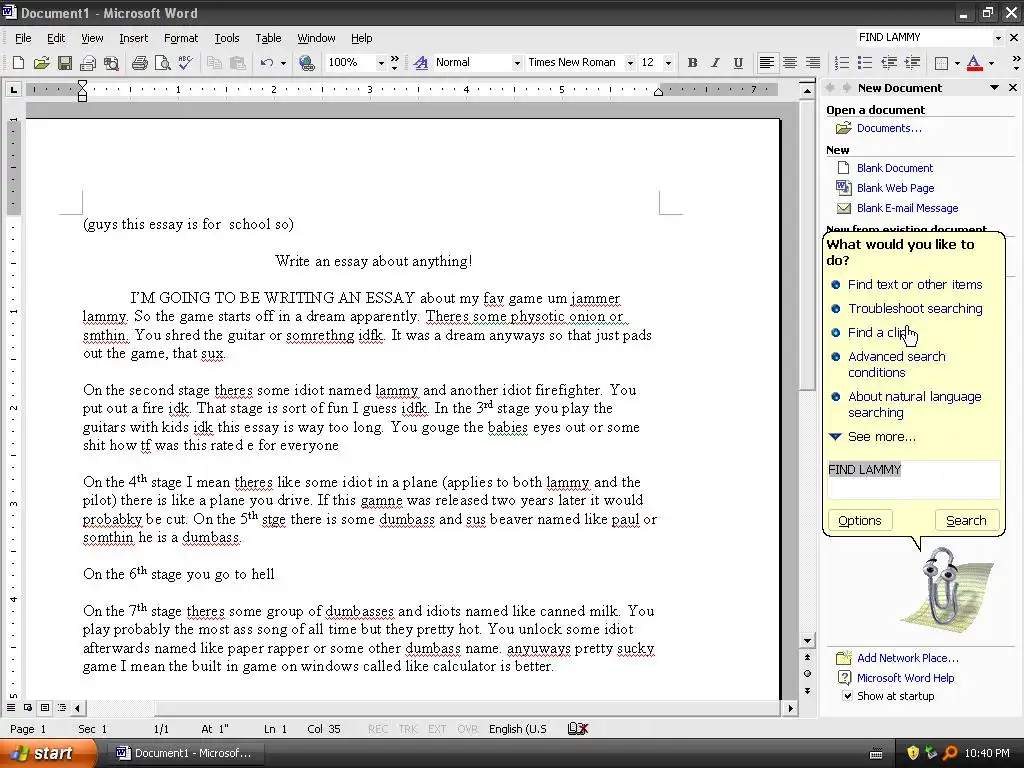The height and width of the screenshot is (768, 1024).
Task: Open the Insert menu
Action: click(x=133, y=38)
